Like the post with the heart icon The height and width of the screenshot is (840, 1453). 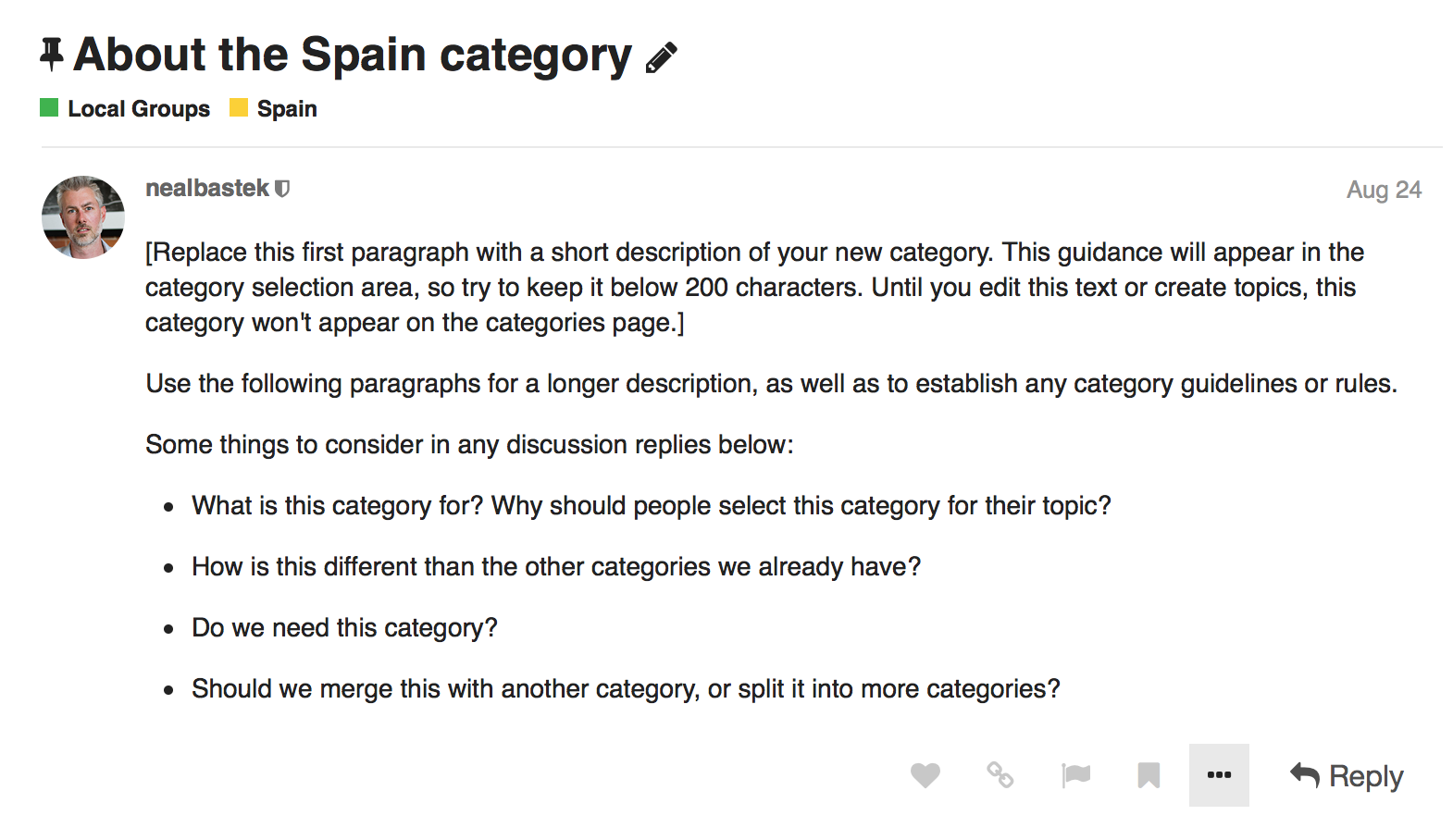coord(925,775)
